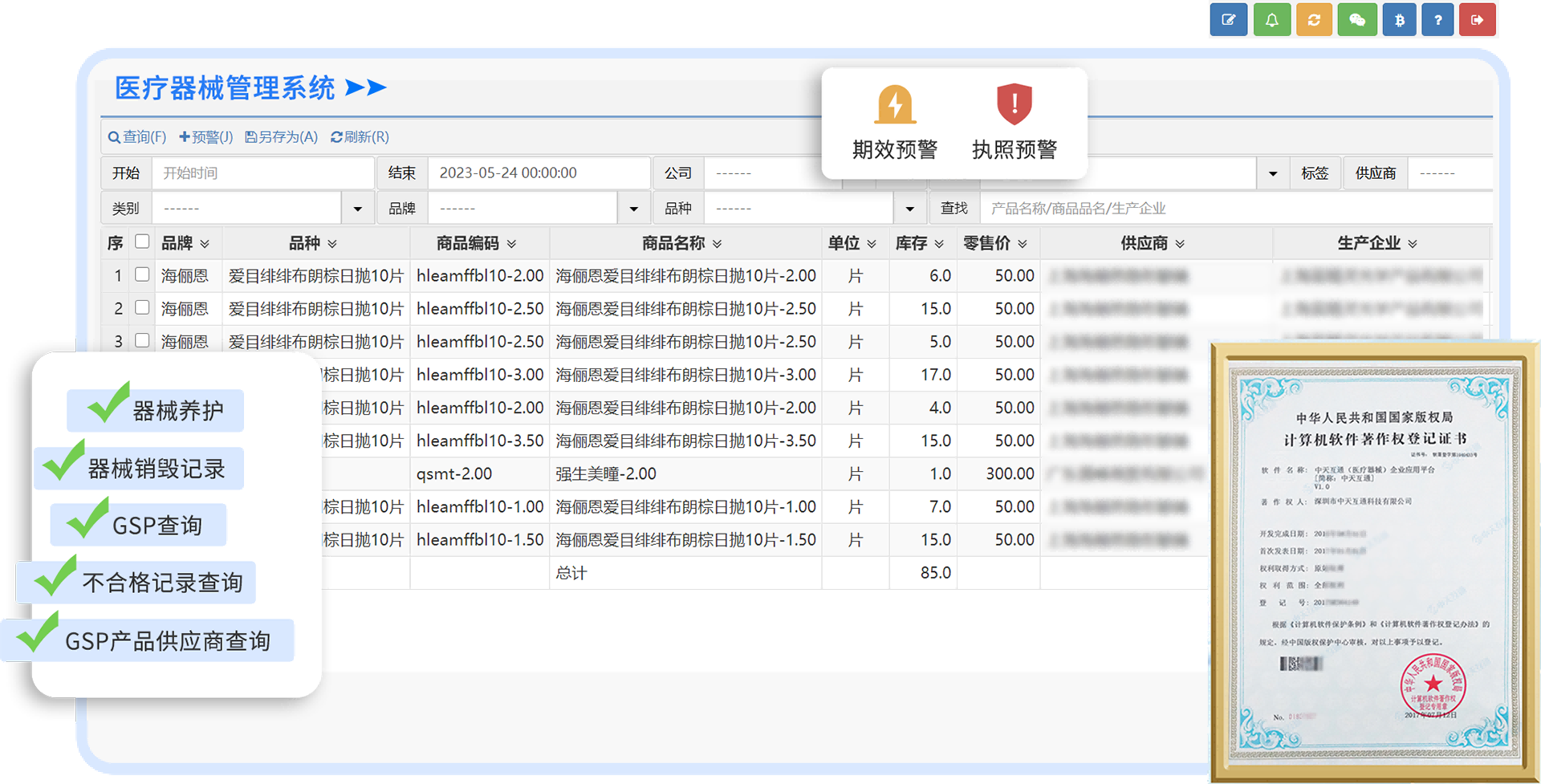Click the blue bitcoin currency icon

(x=1399, y=20)
